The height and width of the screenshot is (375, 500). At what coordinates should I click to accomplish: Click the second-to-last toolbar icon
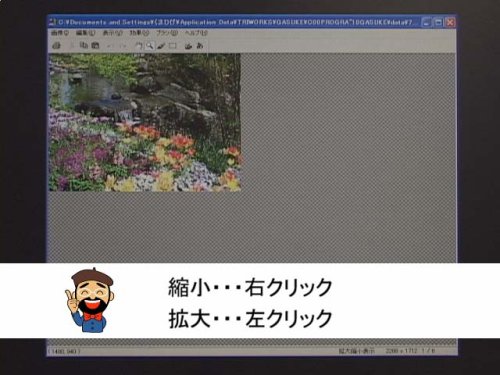tap(188, 46)
